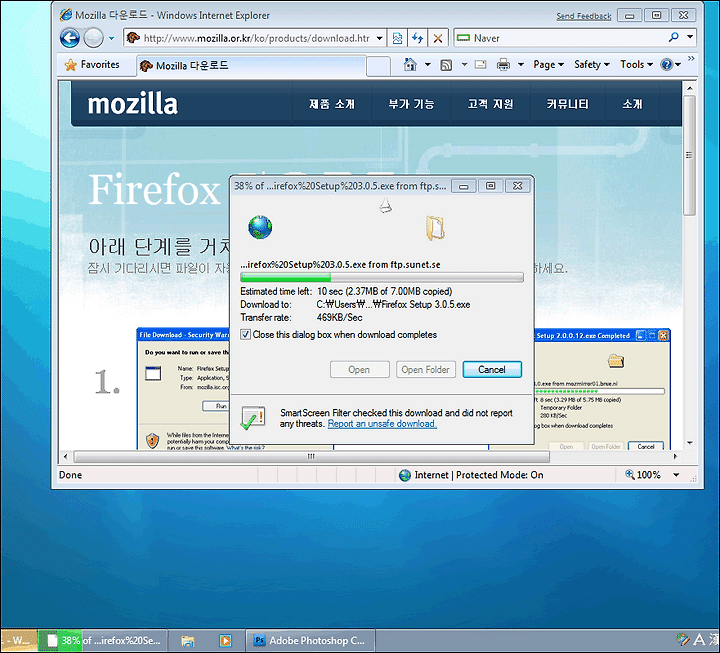
Task: Expand the Feeds dropdown arrow
Action: [x=464, y=65]
